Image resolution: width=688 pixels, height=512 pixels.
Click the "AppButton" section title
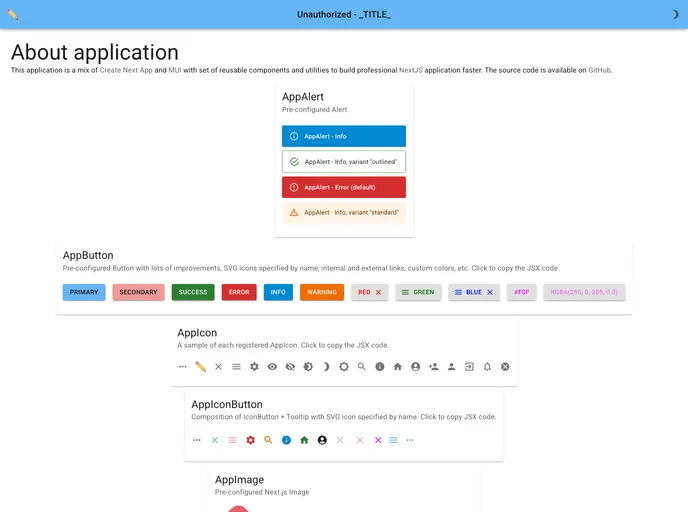(x=88, y=255)
